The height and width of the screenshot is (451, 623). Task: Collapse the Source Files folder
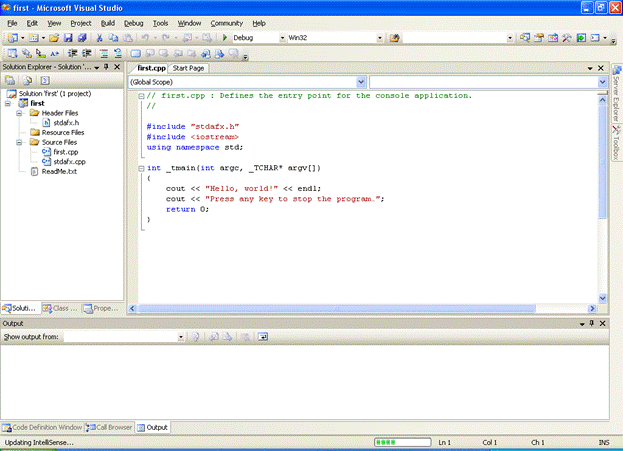coord(19,142)
